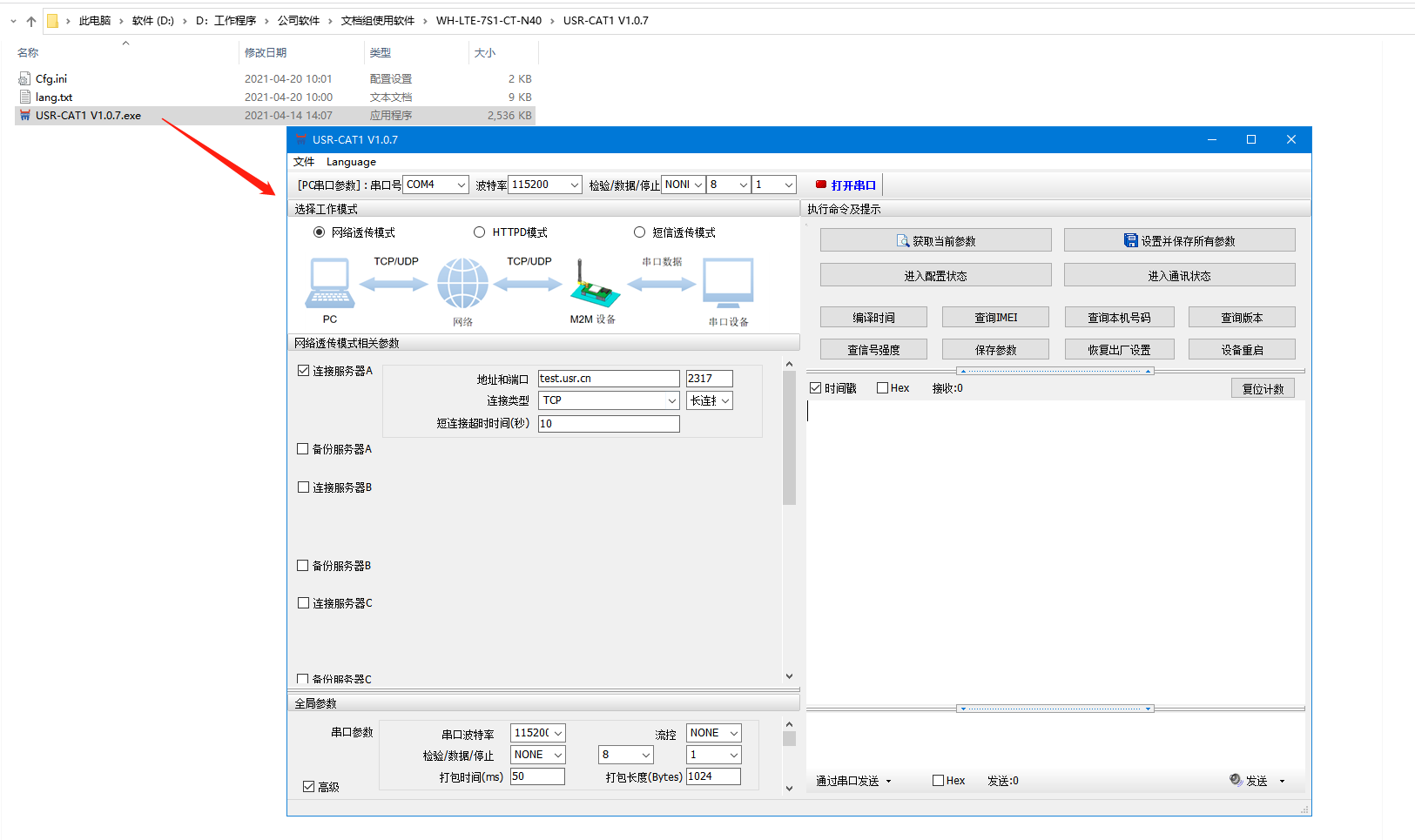Click the network globe diagram icon
Screen dimensions: 1415x840
[462, 283]
